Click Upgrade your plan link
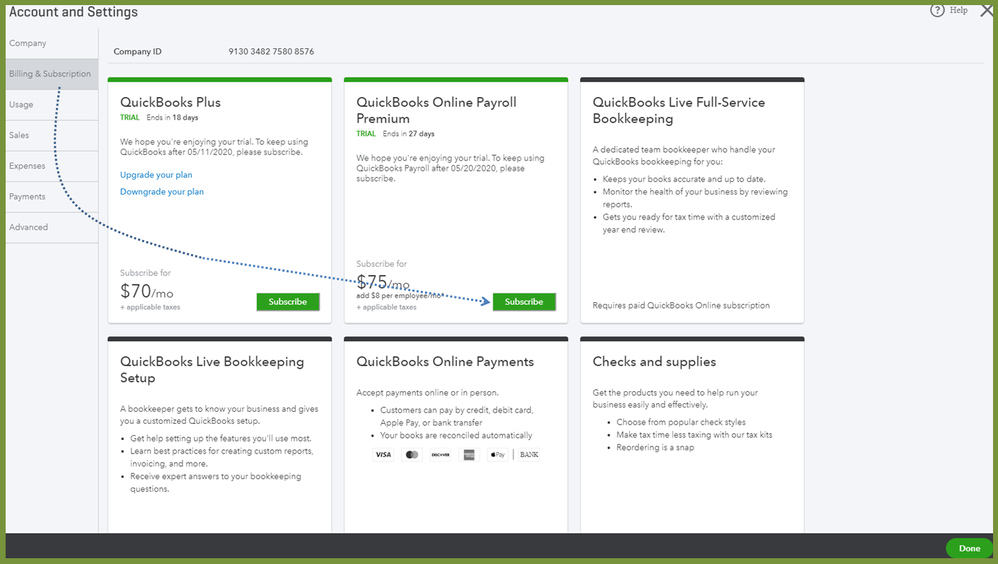 click(156, 175)
